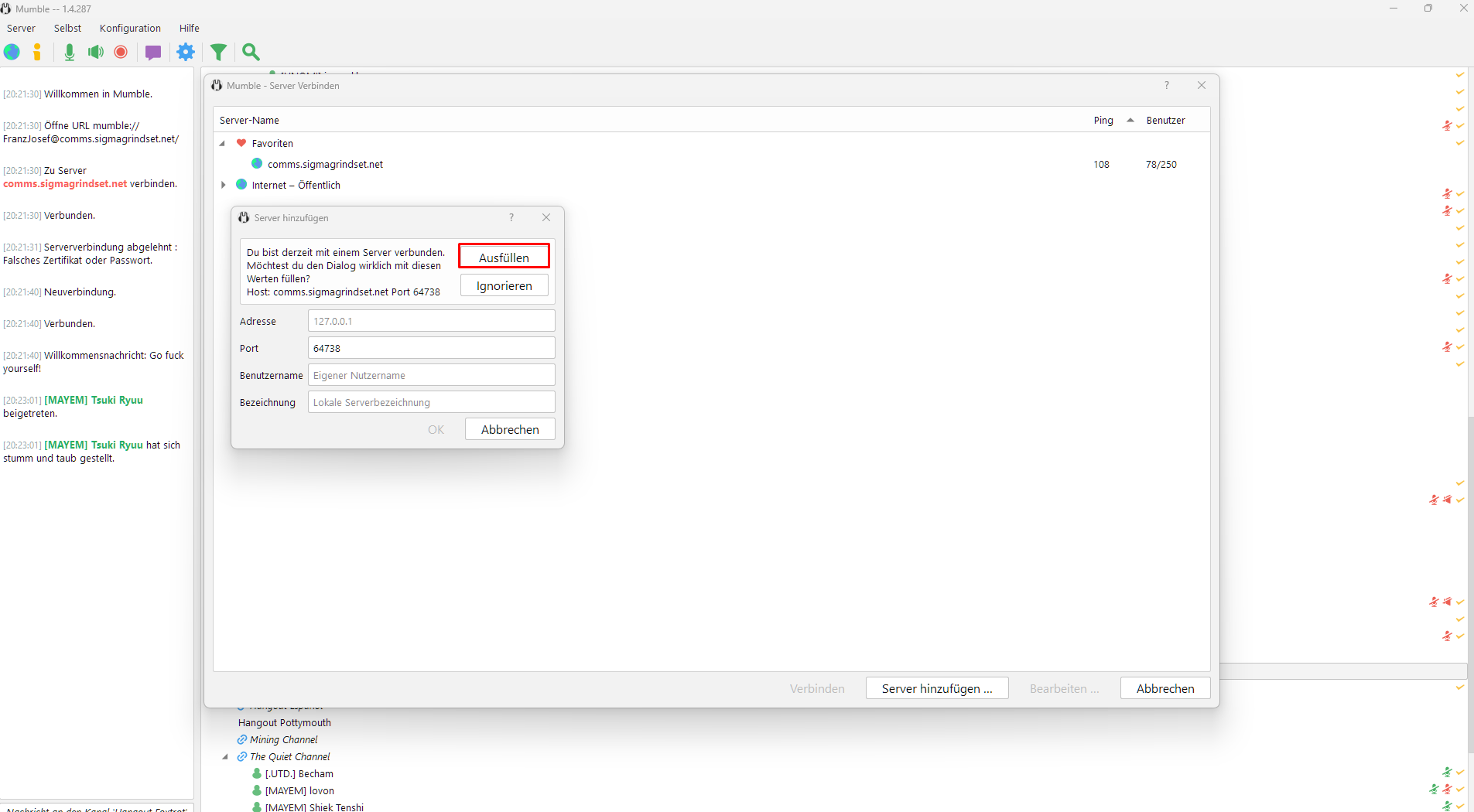Viewport: 1474px width, 812px height.
Task: Toggle comment via purple chat bubble icon
Action: coord(153,53)
